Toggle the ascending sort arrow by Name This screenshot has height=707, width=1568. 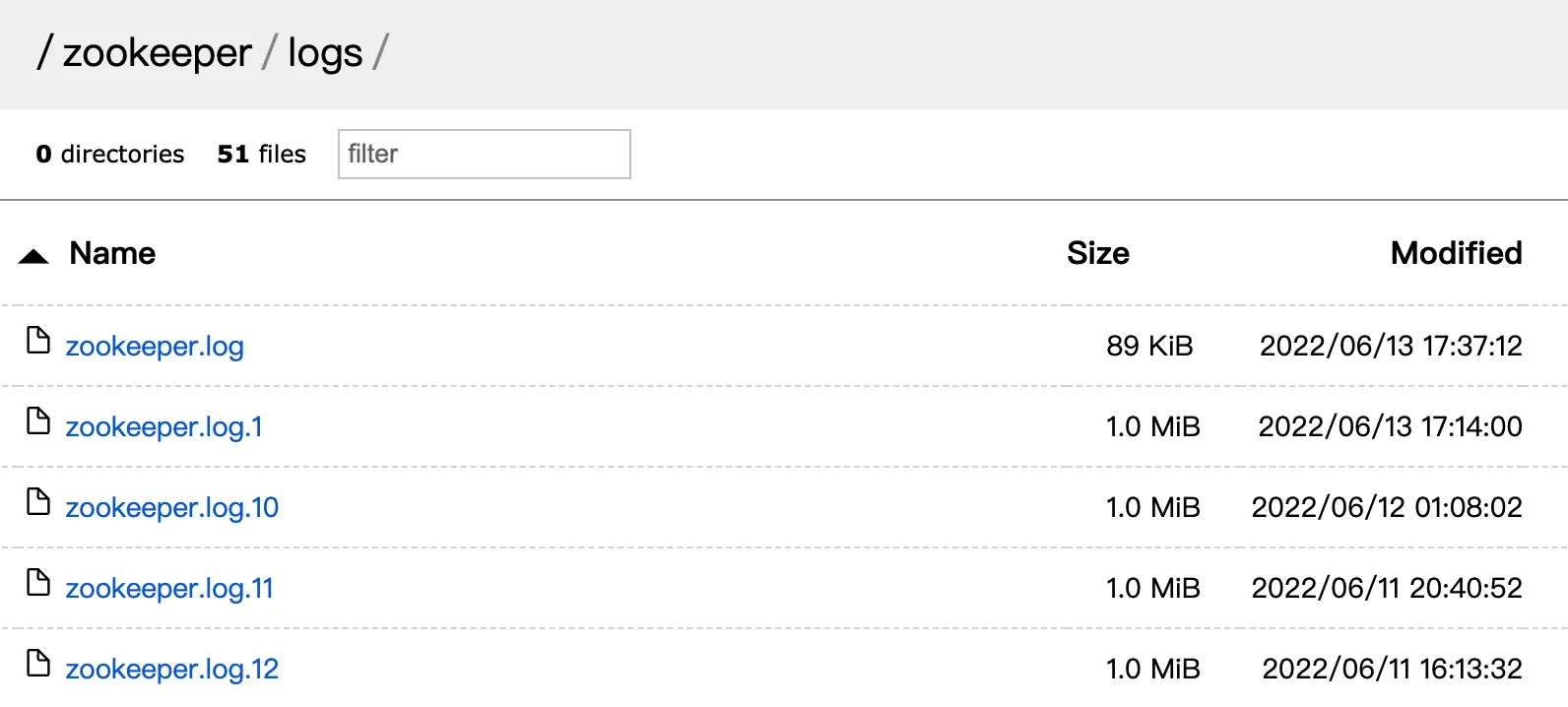(33, 256)
